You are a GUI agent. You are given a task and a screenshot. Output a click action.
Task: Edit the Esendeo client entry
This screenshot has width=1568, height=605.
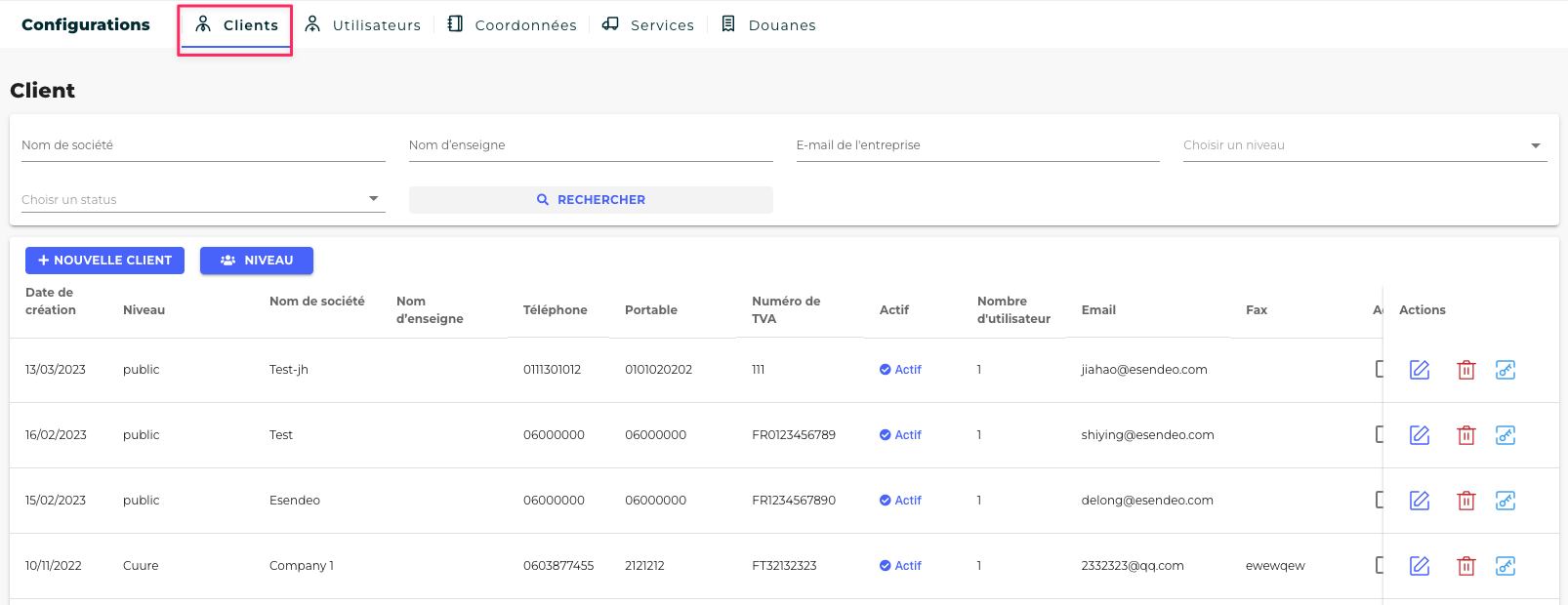click(1419, 501)
